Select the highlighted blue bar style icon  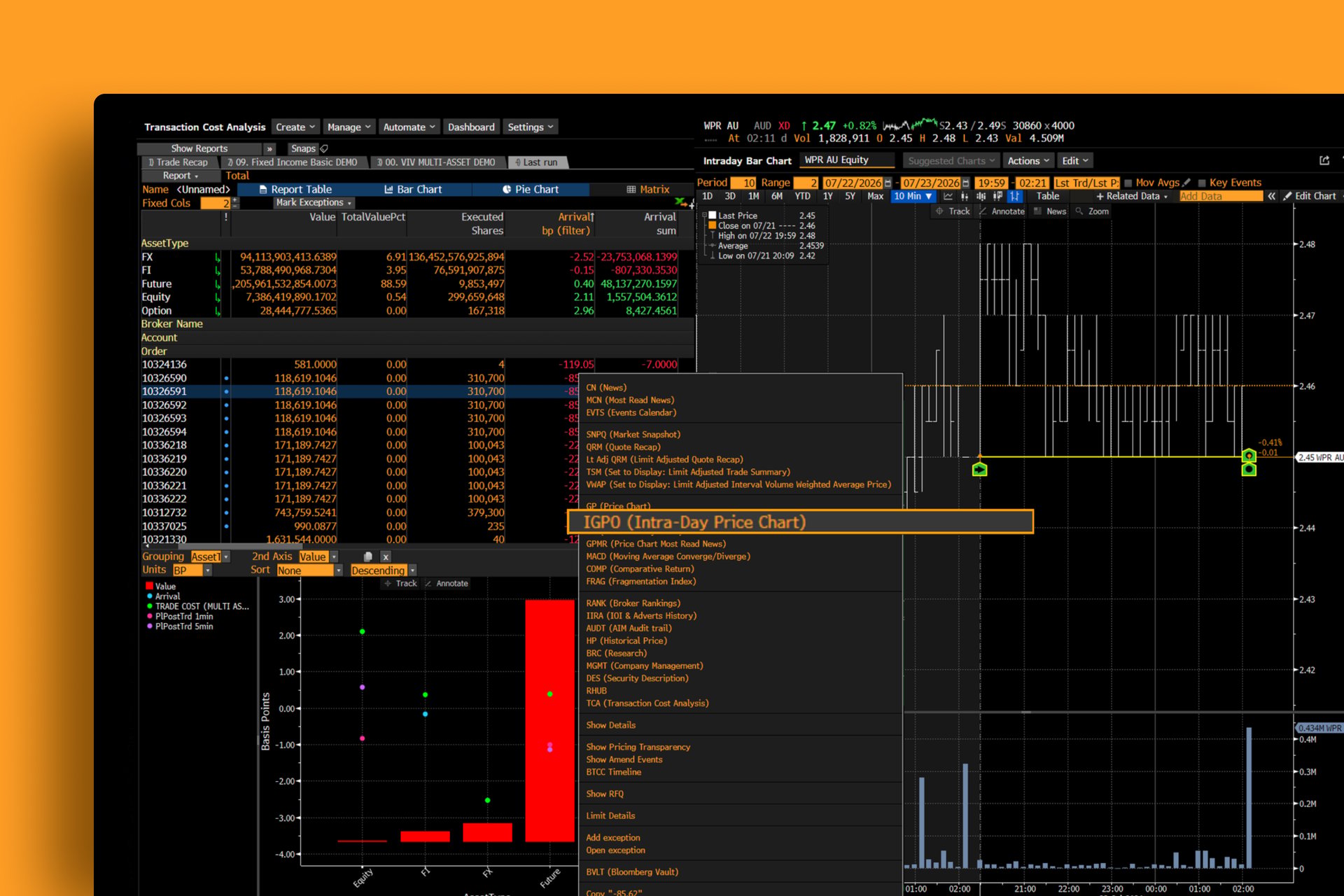click(x=1014, y=197)
